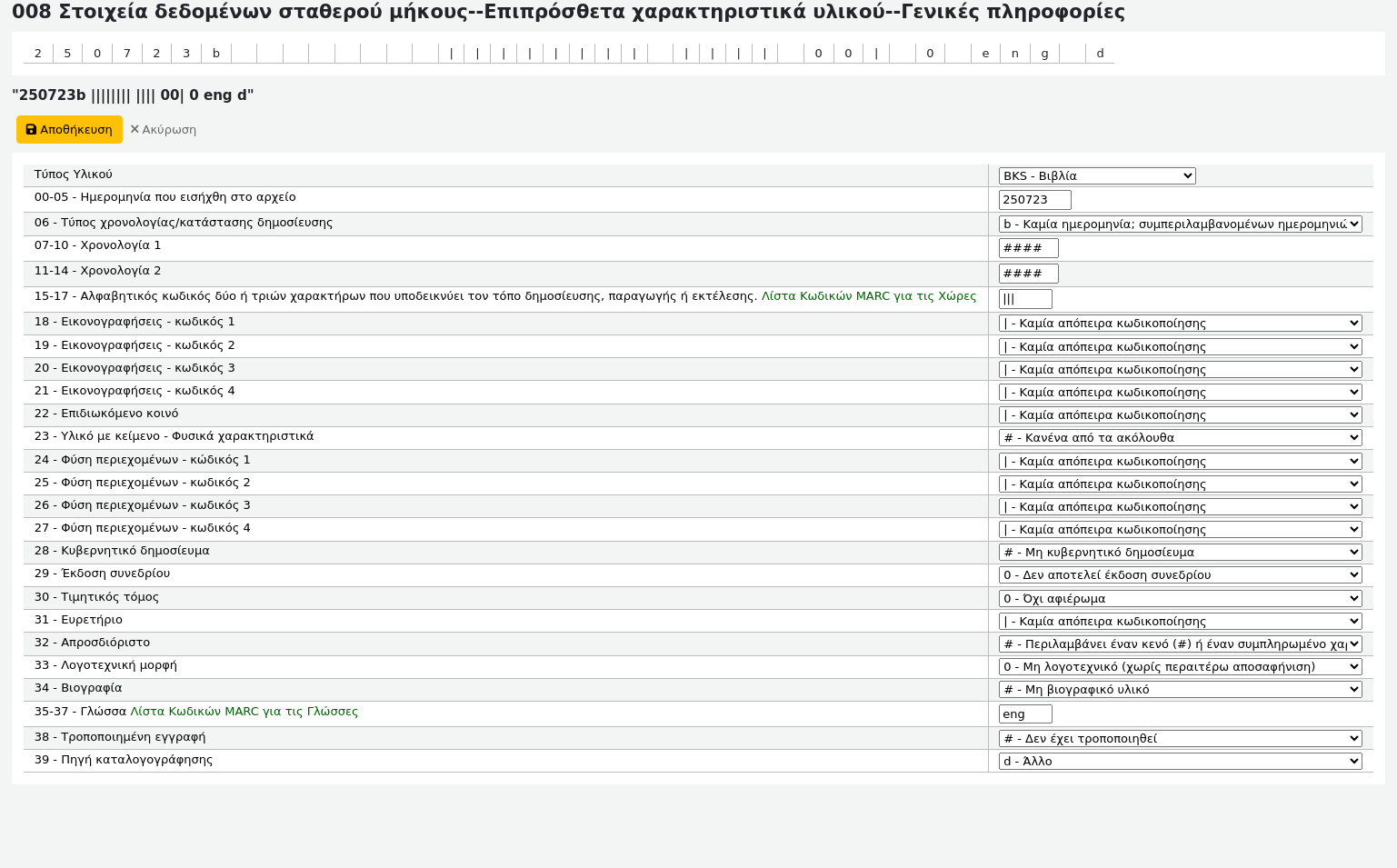Image resolution: width=1397 pixels, height=868 pixels.
Task: Open the 23 Φυσικά χαρακτηριστικά dropdown
Action: coord(1179,438)
